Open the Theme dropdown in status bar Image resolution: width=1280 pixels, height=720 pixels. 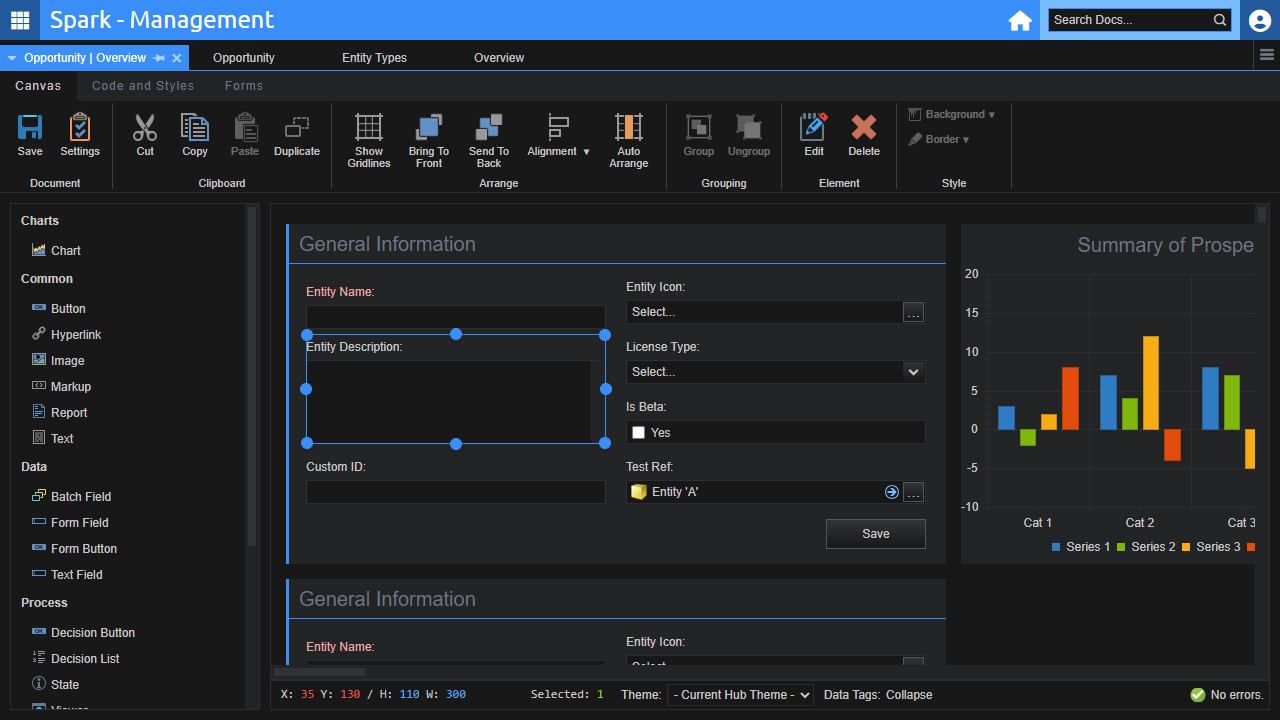pos(740,695)
